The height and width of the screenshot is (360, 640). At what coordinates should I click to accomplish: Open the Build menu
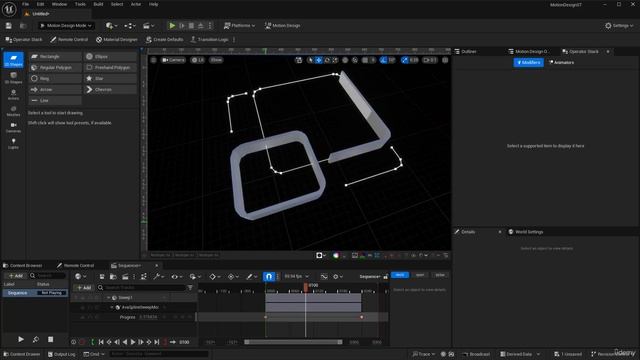pyautogui.click(x=98, y=4)
